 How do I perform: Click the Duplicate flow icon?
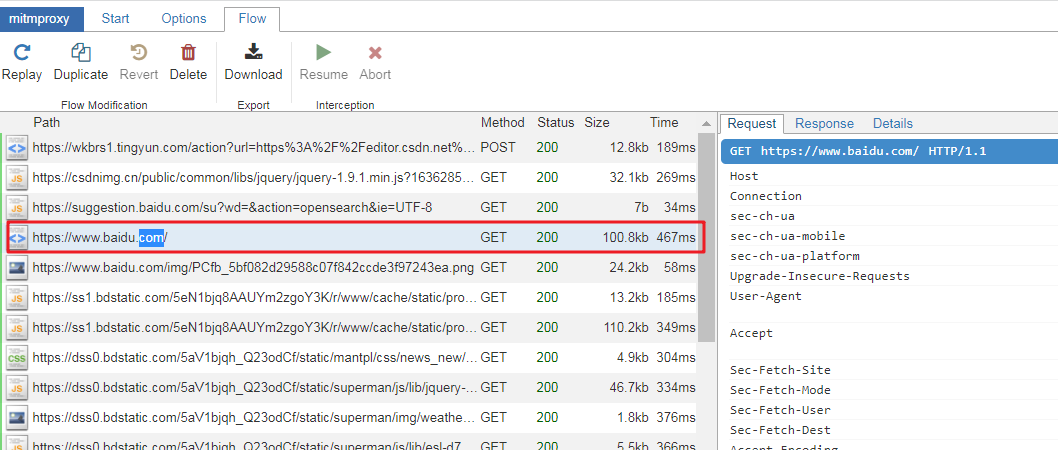point(81,52)
